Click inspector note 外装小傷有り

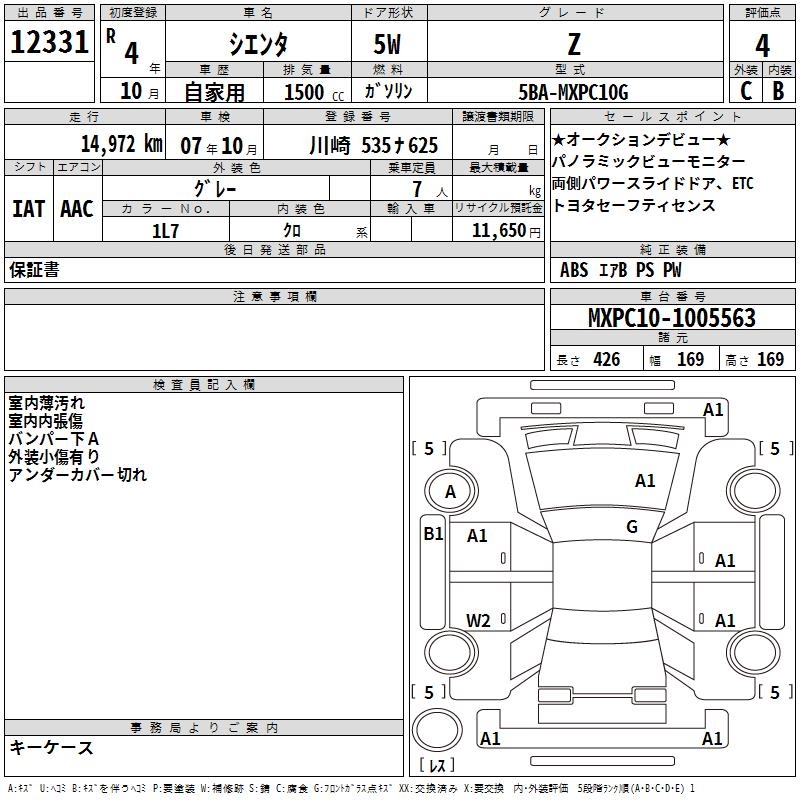click(54, 457)
